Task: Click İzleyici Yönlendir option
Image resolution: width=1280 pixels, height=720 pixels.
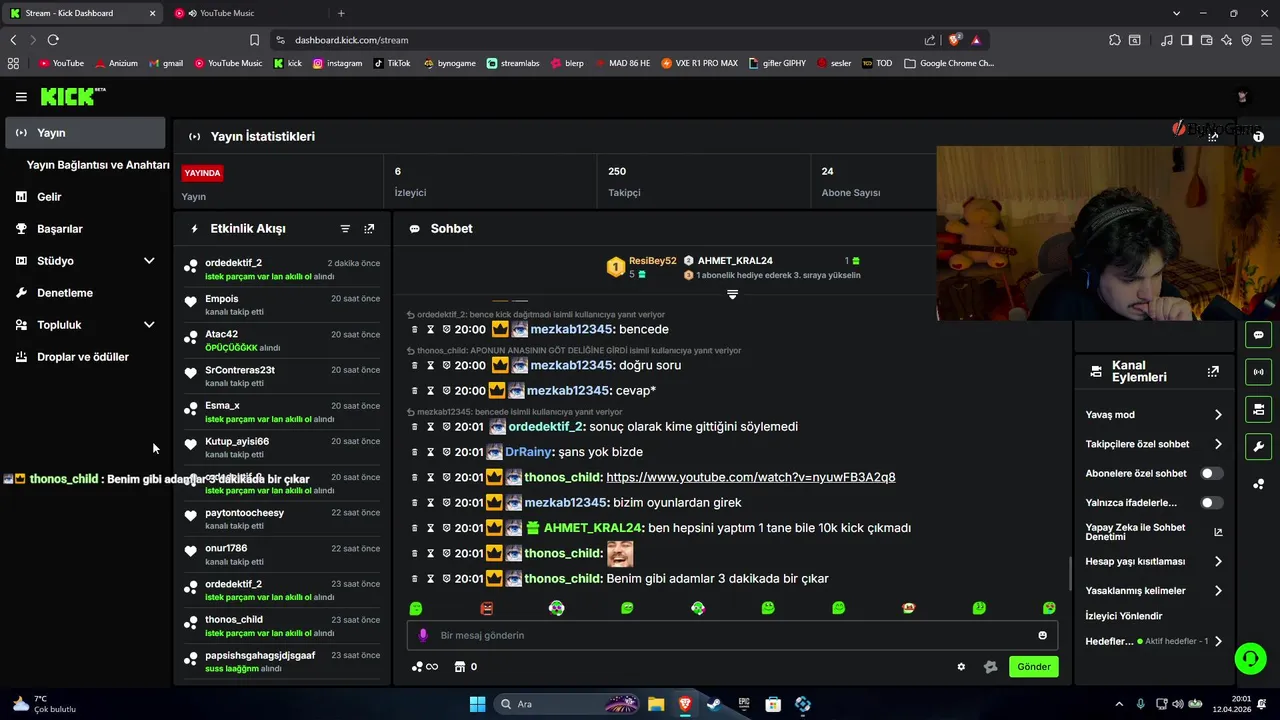Action: point(1124,616)
